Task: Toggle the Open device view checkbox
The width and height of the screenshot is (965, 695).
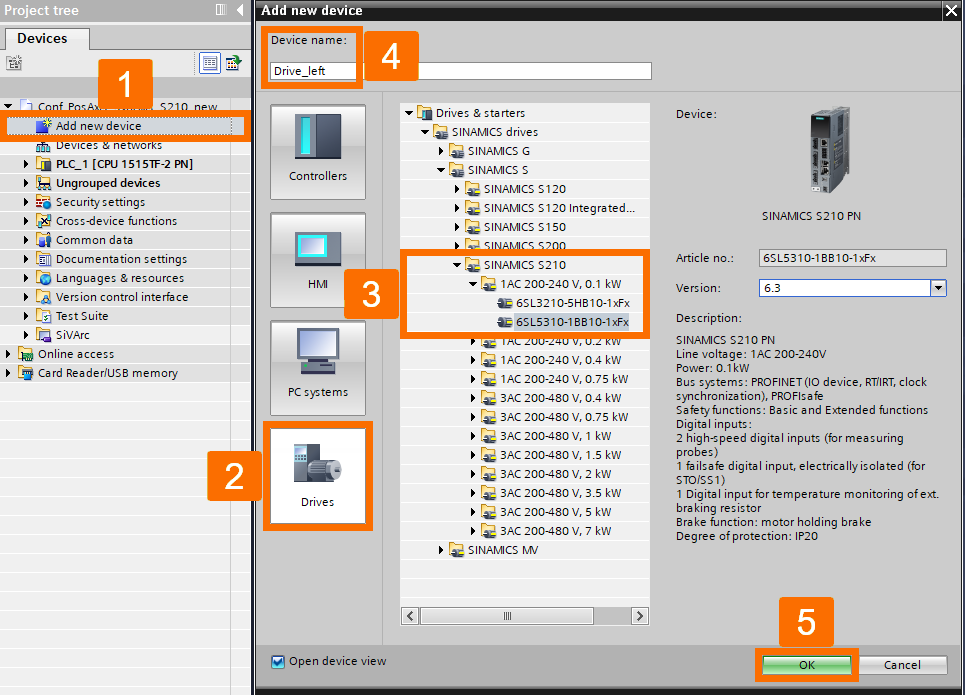Action: [278, 662]
